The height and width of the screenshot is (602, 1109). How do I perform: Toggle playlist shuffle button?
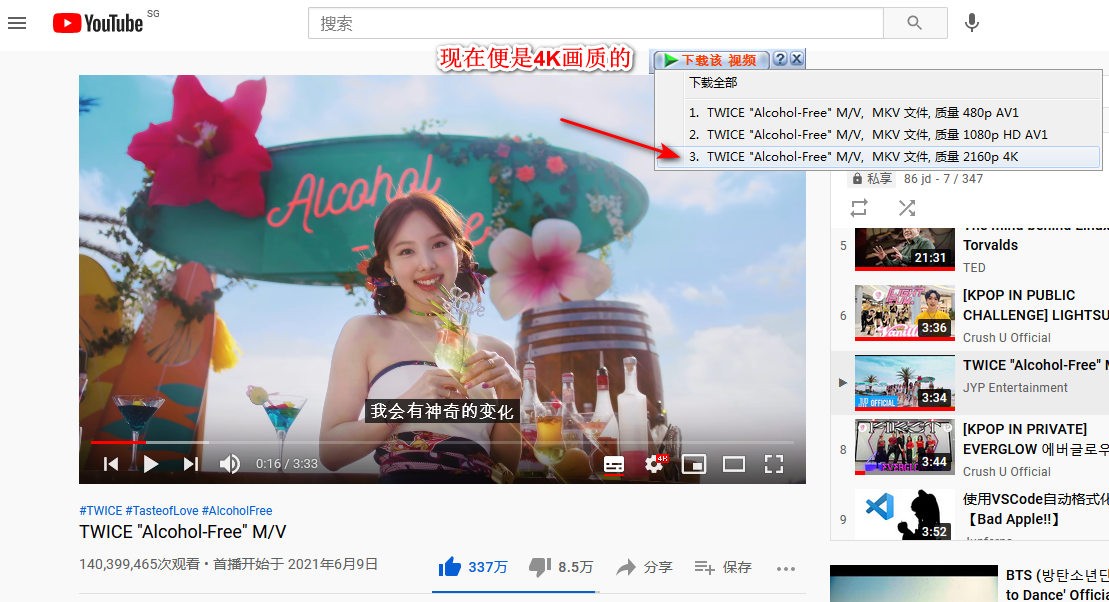click(907, 208)
